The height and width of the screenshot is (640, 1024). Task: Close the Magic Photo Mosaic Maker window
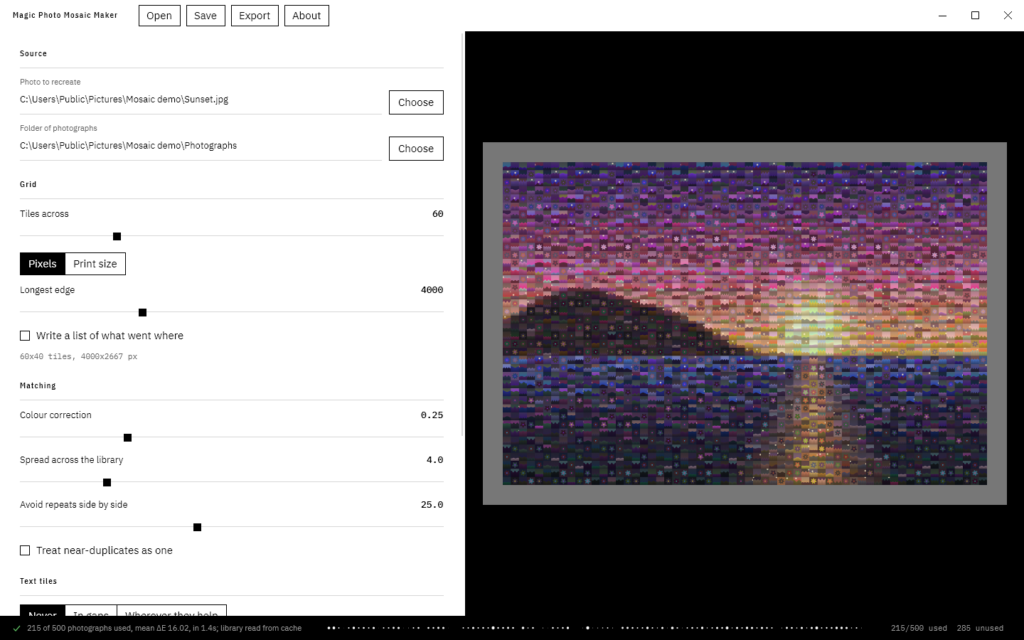click(x=1008, y=16)
